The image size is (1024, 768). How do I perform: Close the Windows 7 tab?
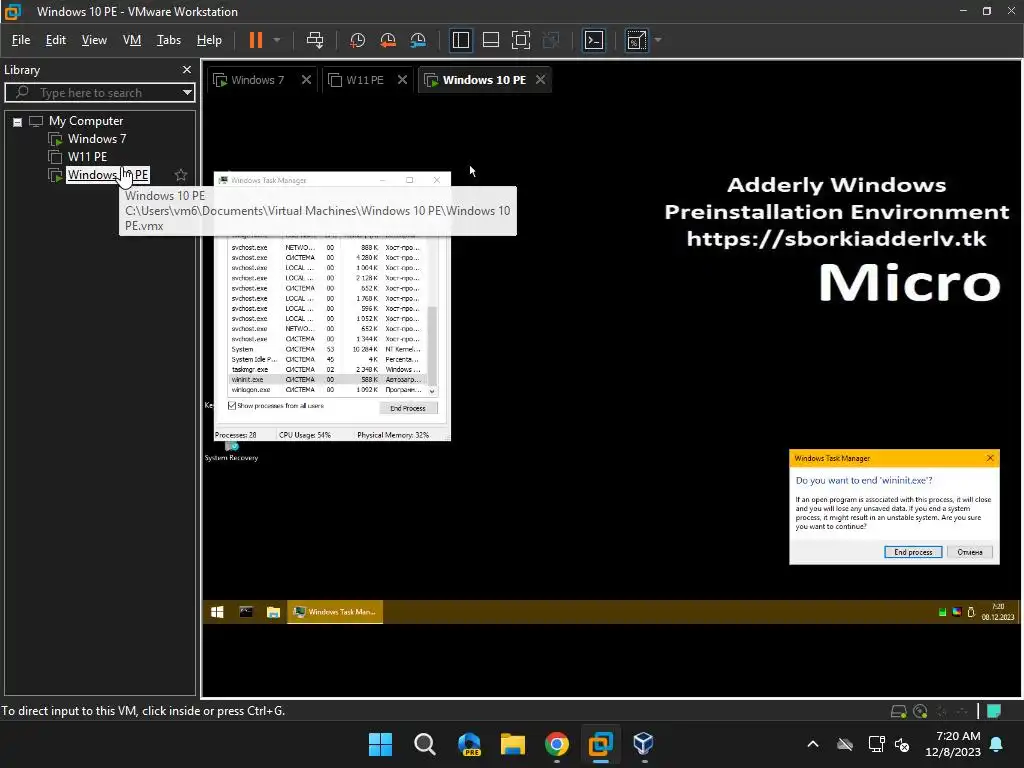tap(306, 80)
